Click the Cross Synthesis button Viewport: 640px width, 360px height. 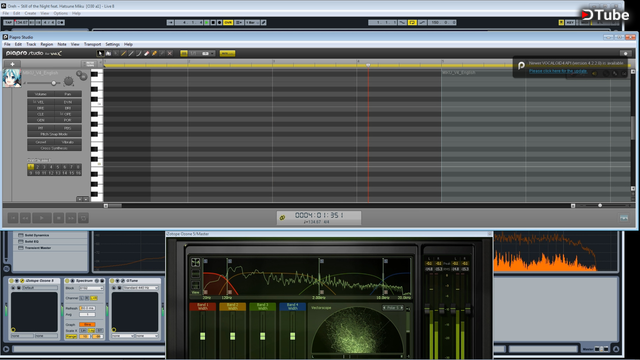pos(54,148)
